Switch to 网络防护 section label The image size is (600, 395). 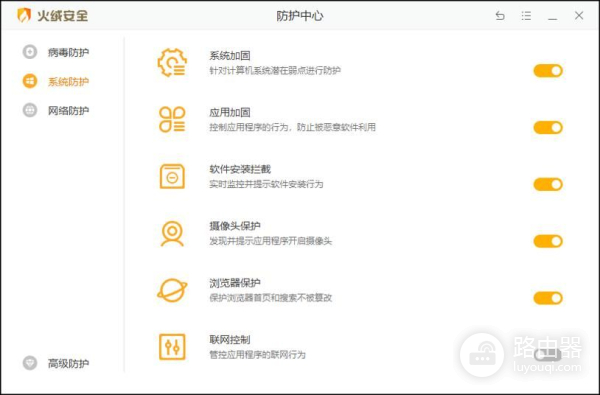(68, 111)
